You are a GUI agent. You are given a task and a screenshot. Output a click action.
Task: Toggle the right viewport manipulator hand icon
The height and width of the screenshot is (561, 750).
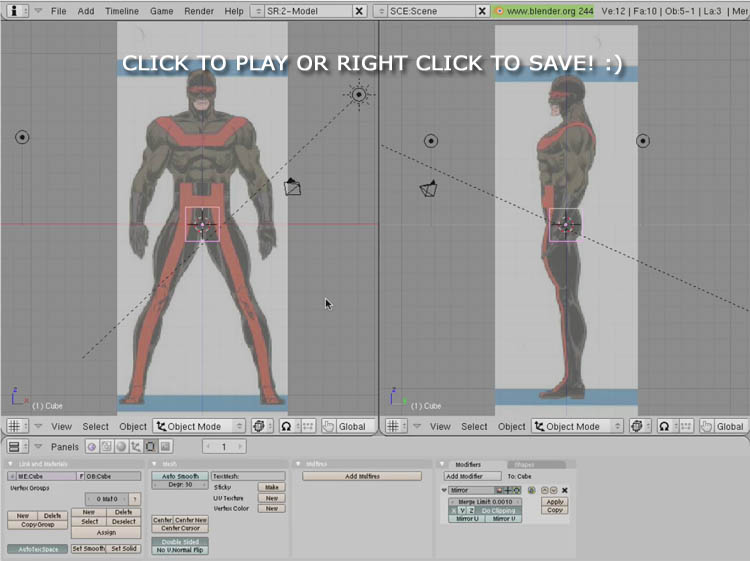click(707, 426)
